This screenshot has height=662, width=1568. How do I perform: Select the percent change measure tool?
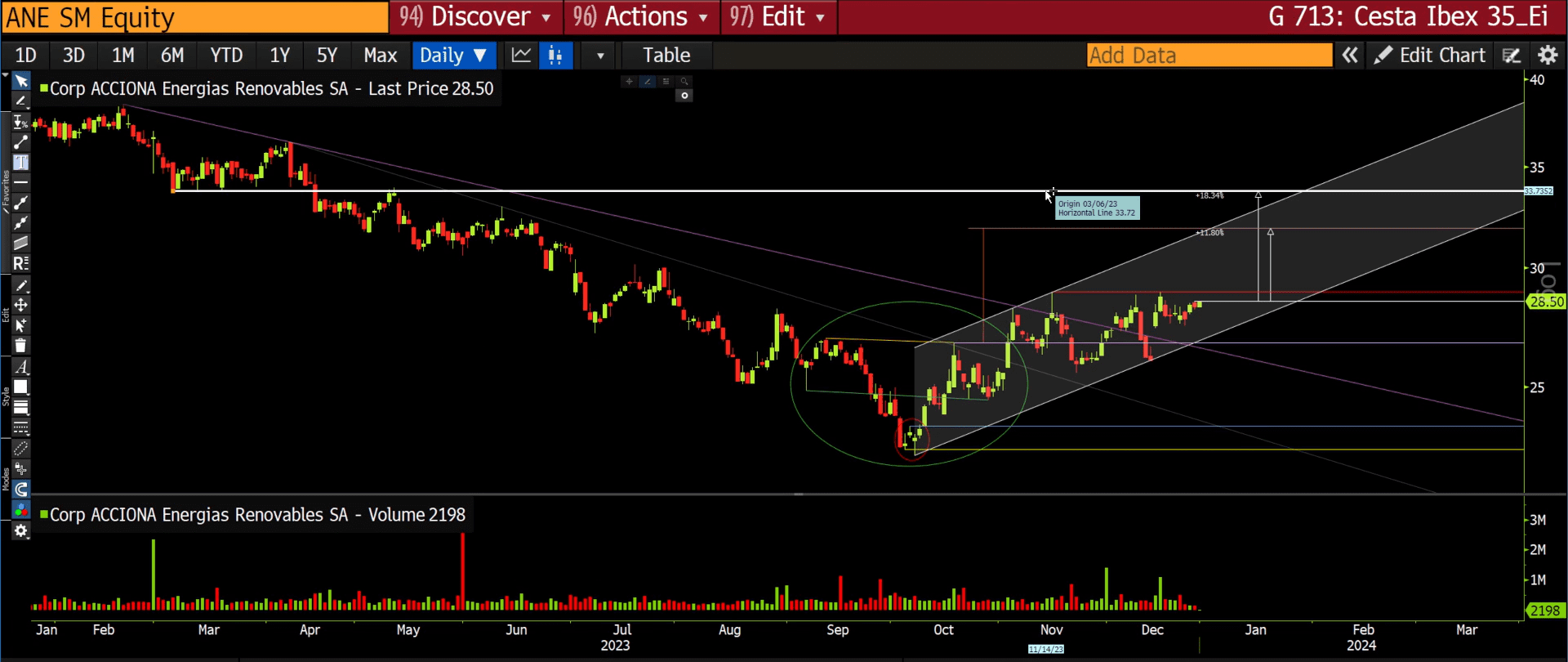point(21,122)
